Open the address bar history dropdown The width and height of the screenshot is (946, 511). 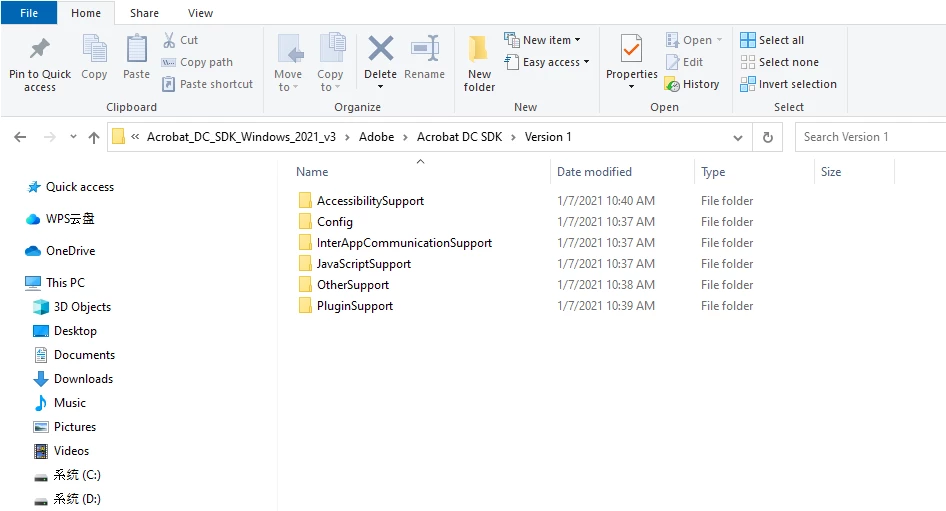pos(737,138)
